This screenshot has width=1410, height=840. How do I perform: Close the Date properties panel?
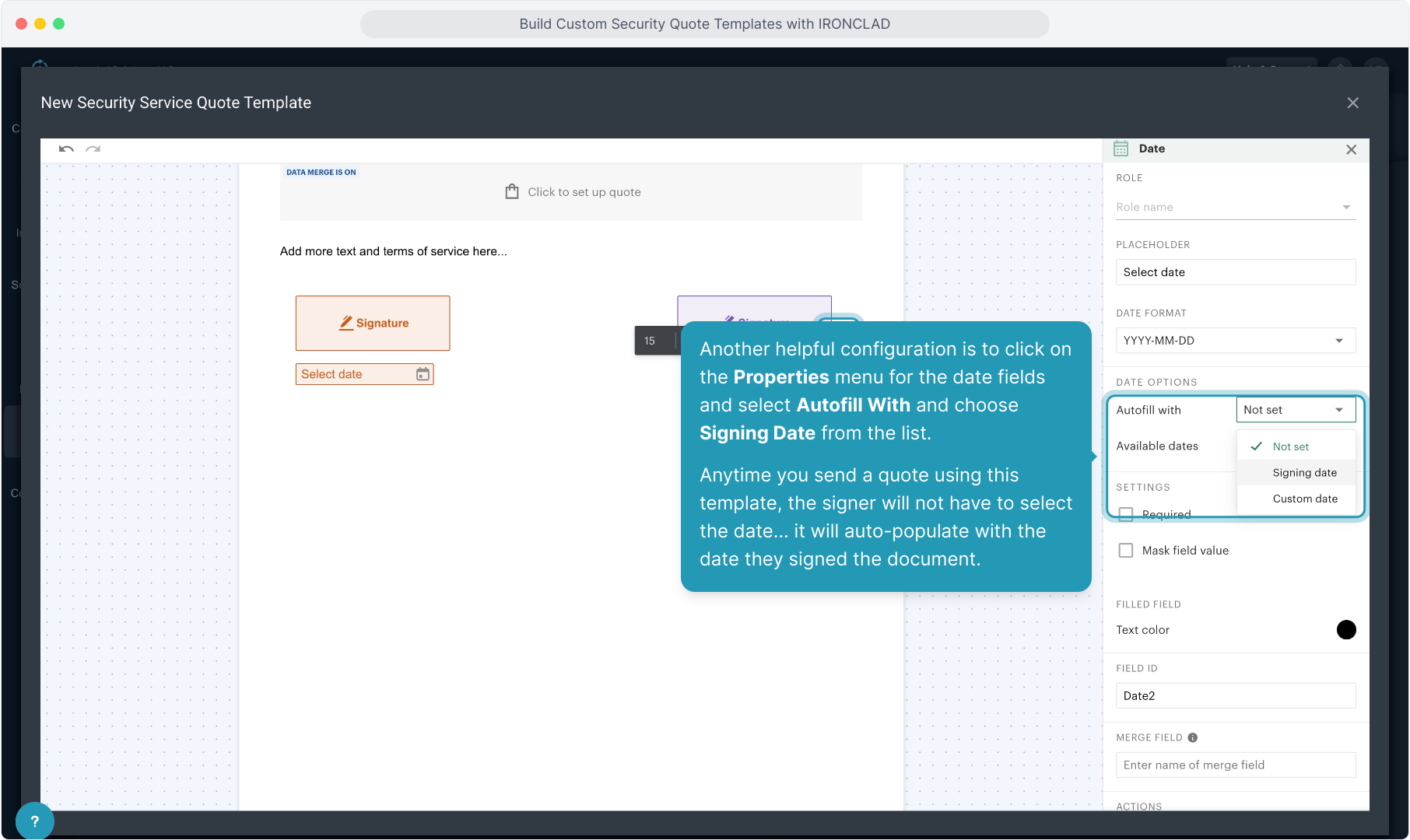[x=1351, y=149]
